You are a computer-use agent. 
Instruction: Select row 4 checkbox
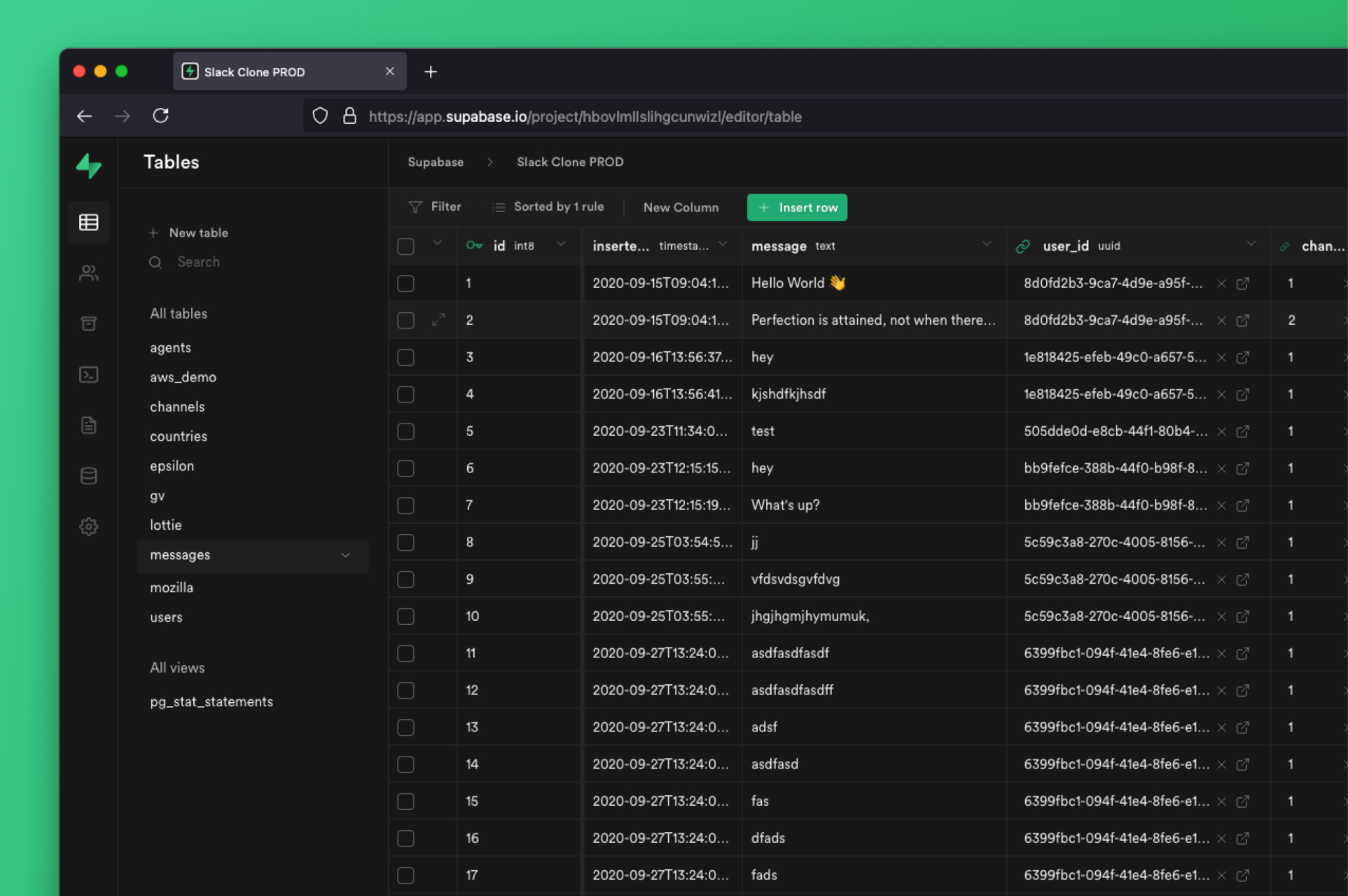tap(405, 395)
